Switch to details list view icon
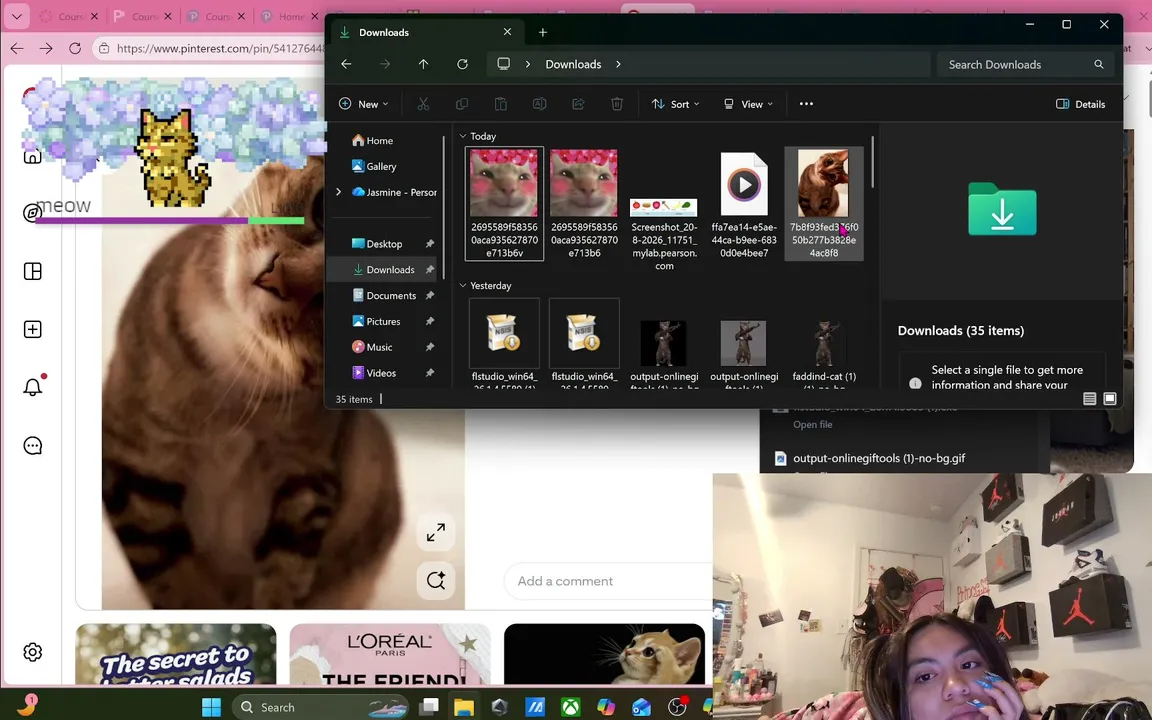 coord(1090,398)
